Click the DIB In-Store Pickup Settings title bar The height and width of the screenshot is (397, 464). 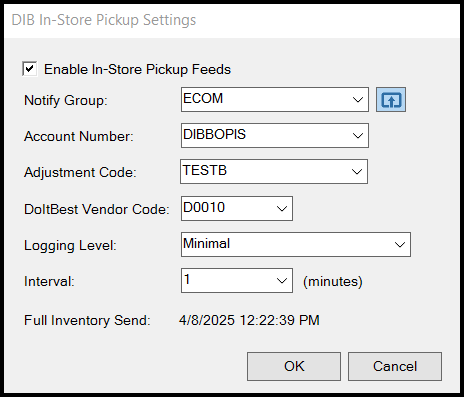[x=232, y=21]
